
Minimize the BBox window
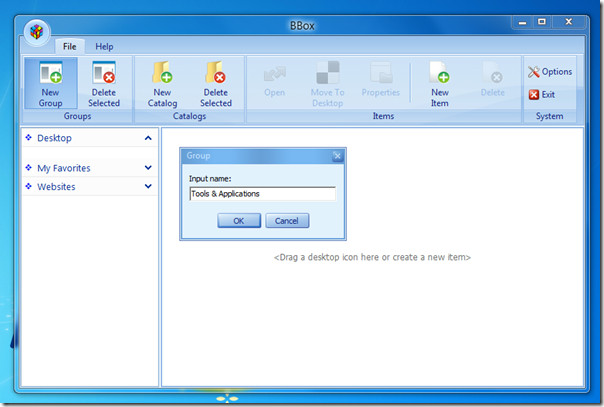[522, 22]
